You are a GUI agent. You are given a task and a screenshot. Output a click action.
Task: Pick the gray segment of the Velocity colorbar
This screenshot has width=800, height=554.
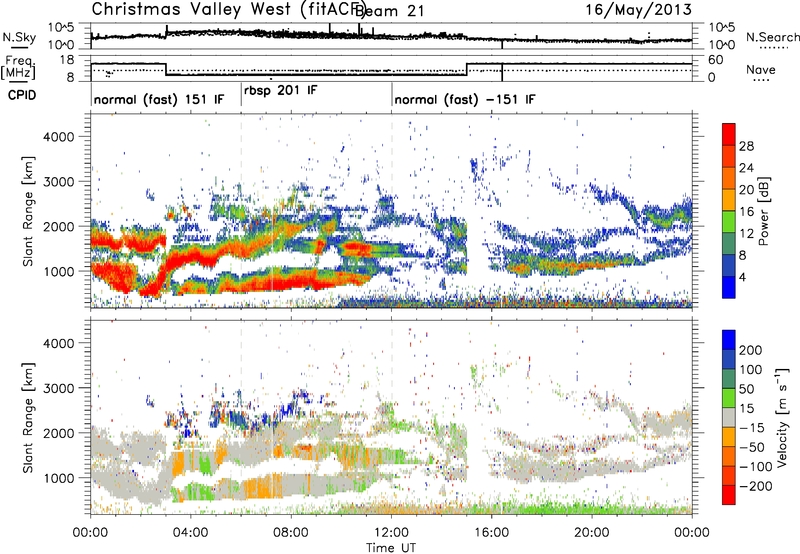point(729,418)
